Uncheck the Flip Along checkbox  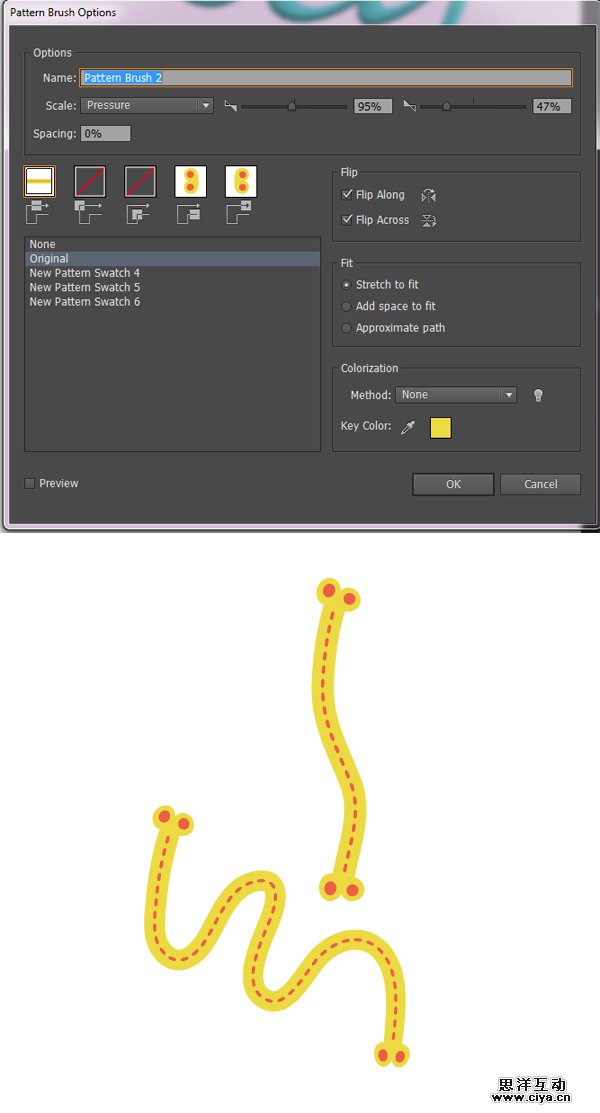347,194
